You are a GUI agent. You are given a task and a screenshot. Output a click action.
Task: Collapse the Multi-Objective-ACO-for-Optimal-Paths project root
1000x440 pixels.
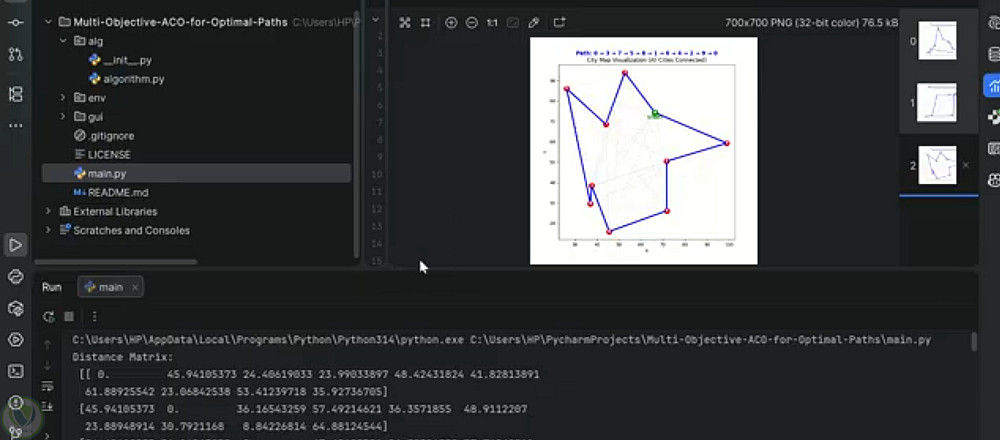[x=48, y=22]
